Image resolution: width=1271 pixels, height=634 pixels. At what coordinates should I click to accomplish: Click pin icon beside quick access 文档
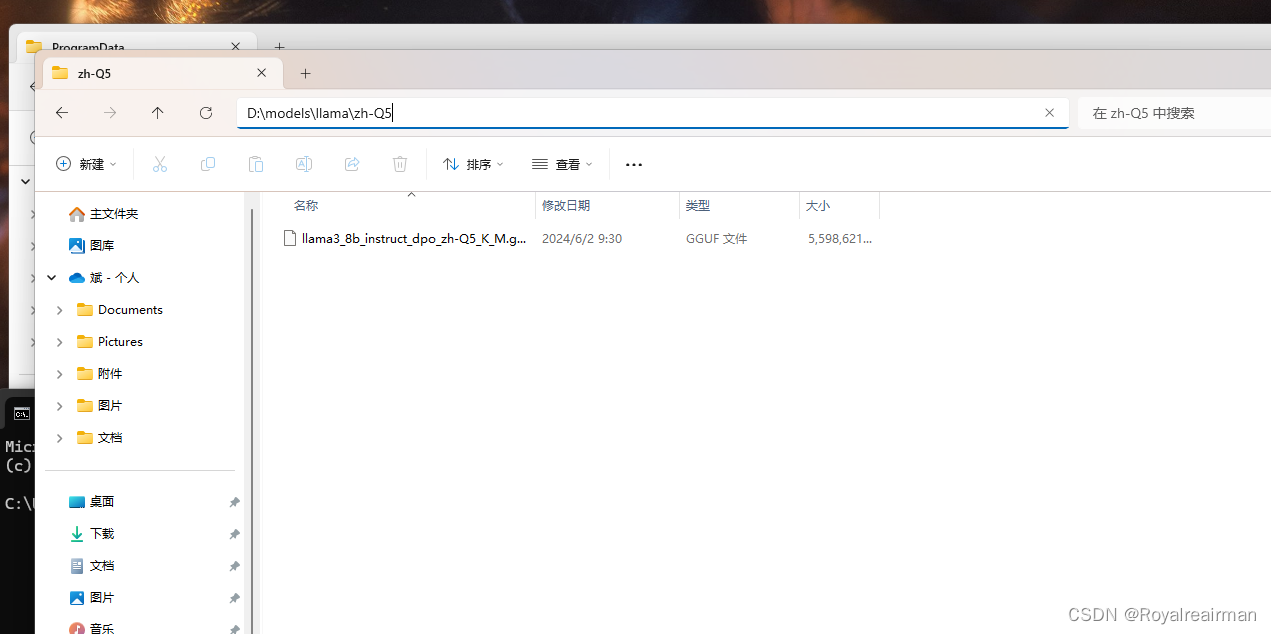pos(234,566)
